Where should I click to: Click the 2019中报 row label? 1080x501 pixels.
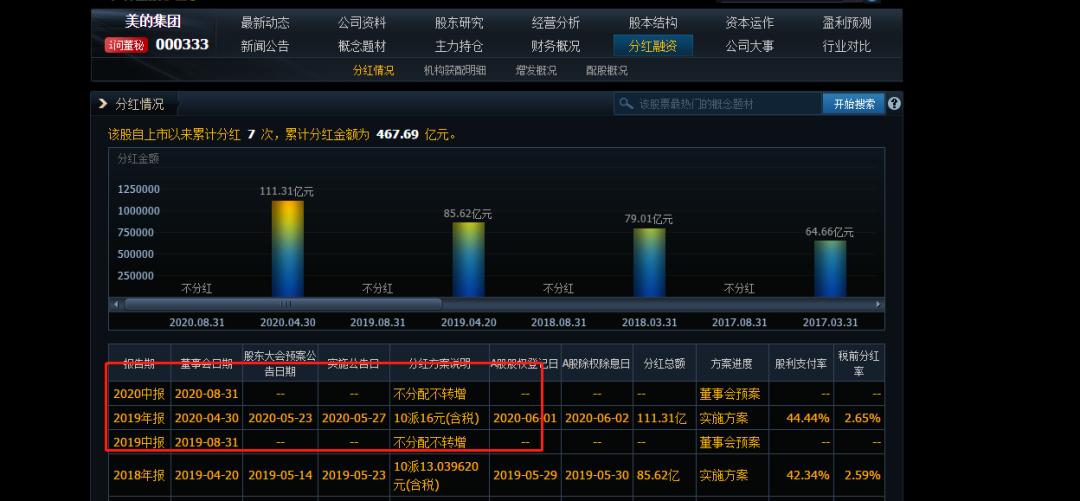[139, 442]
